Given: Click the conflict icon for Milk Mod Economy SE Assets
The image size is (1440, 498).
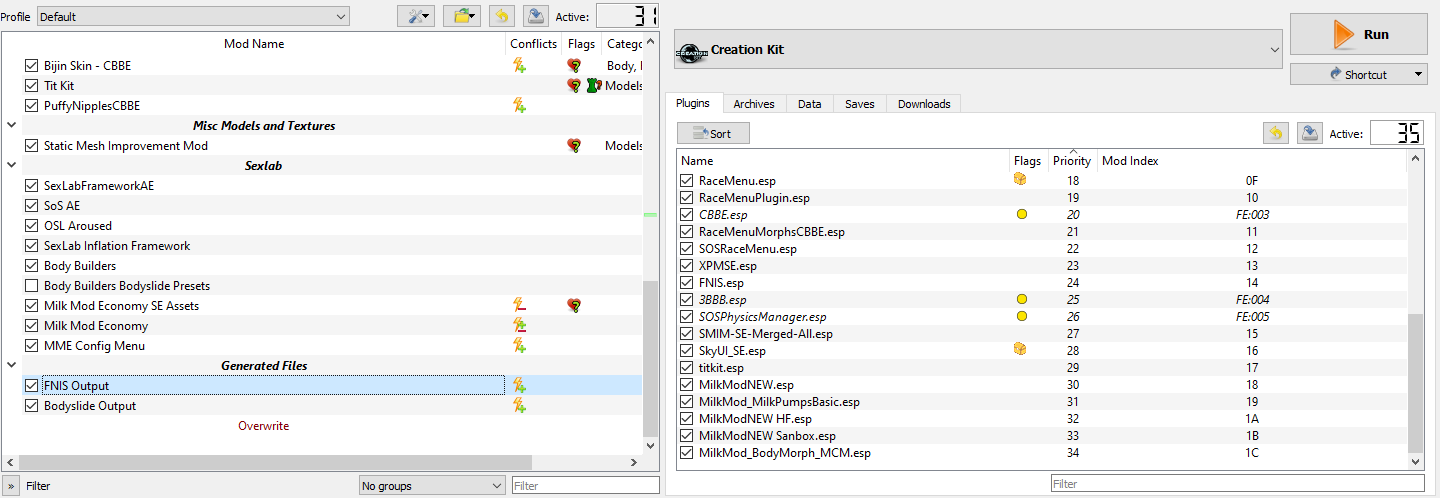Looking at the screenshot, I should pos(519,306).
